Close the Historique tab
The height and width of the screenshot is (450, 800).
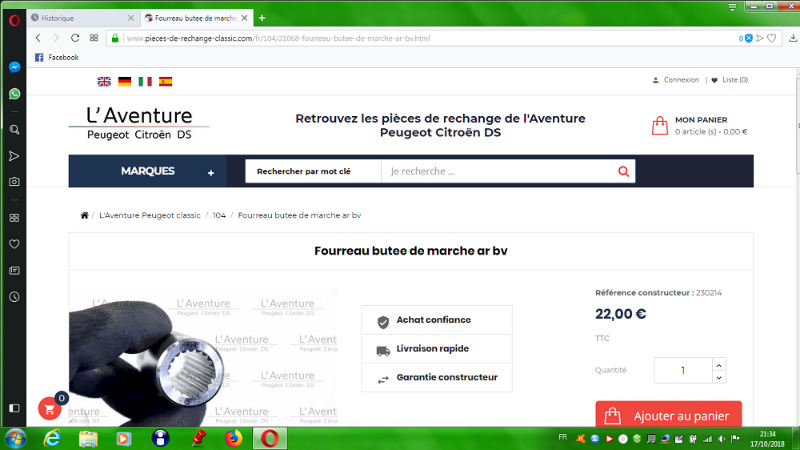click(x=131, y=18)
